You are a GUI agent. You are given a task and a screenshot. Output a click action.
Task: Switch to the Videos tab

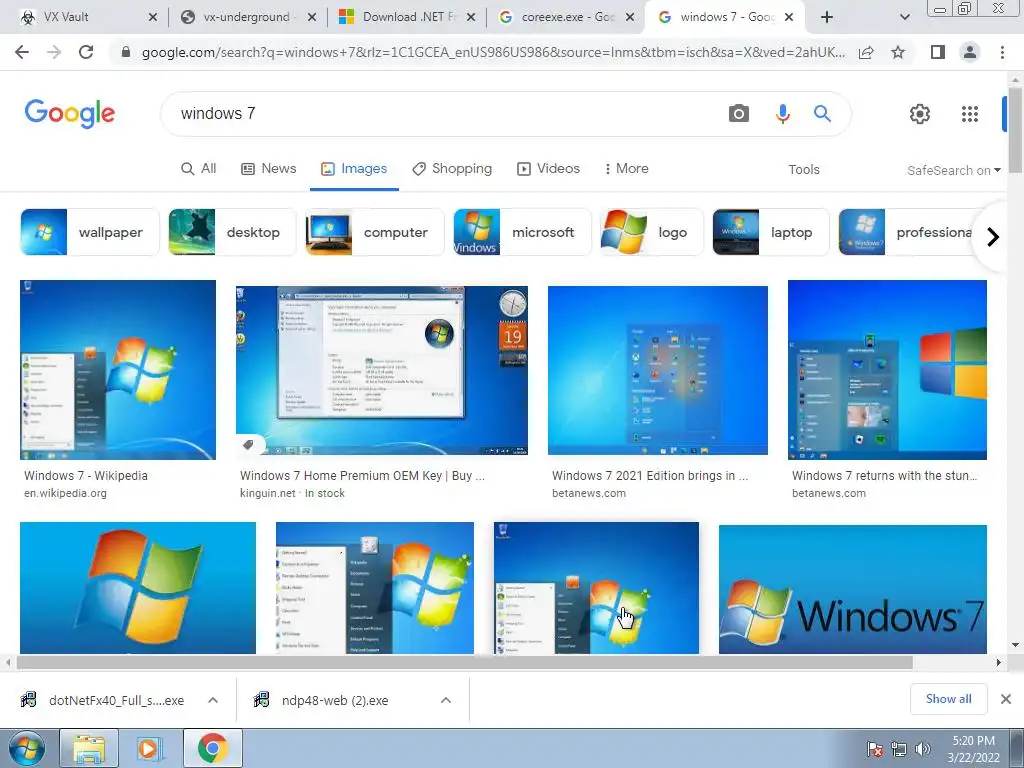tap(549, 168)
